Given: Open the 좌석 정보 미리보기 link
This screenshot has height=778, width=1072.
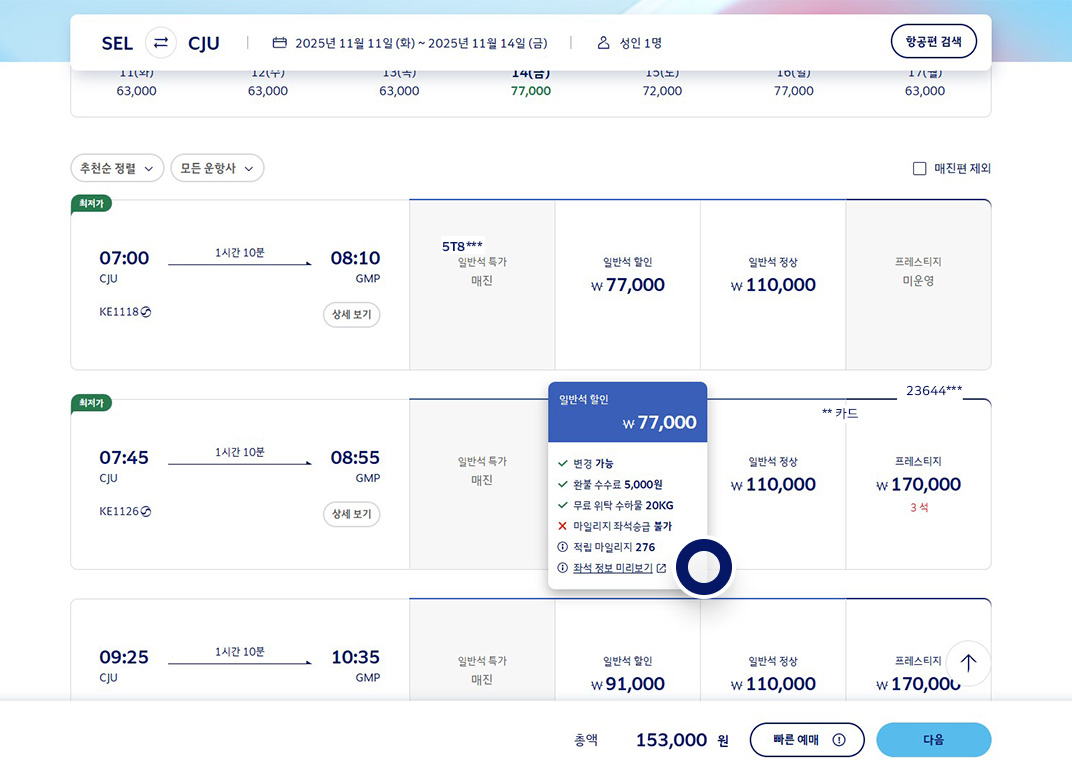Looking at the screenshot, I should (x=612, y=568).
